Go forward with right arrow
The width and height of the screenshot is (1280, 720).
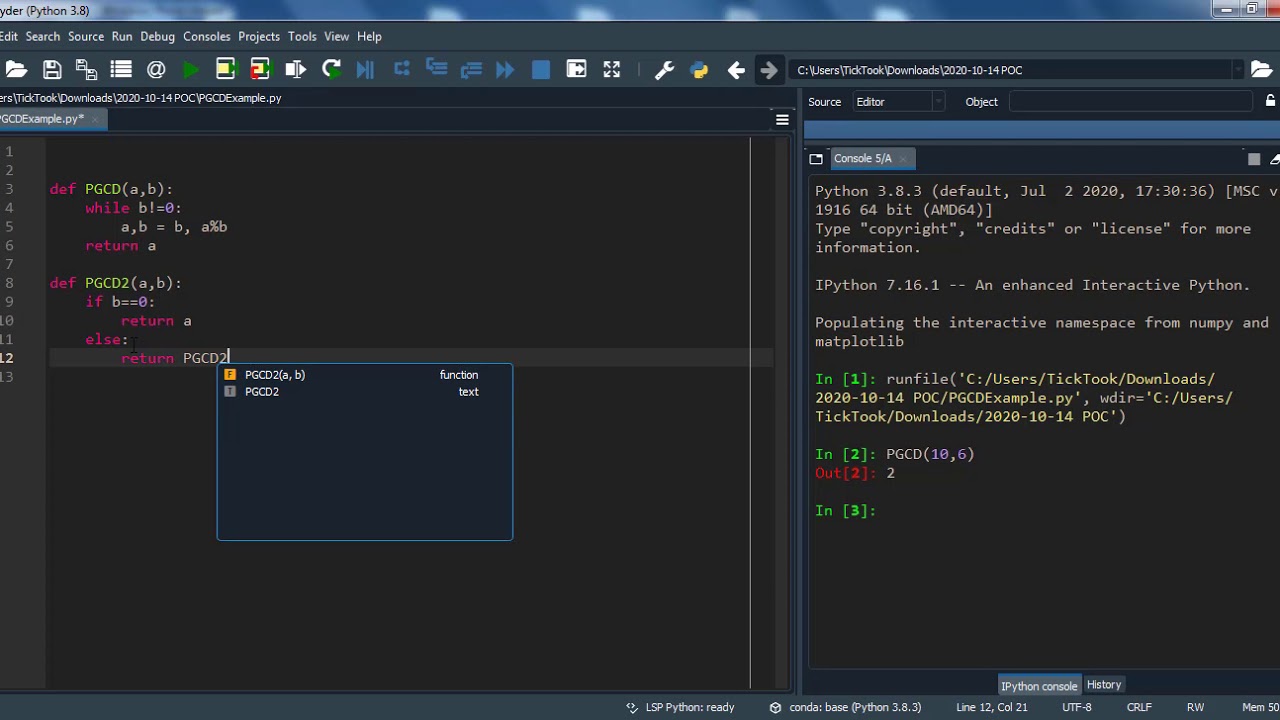click(x=769, y=69)
